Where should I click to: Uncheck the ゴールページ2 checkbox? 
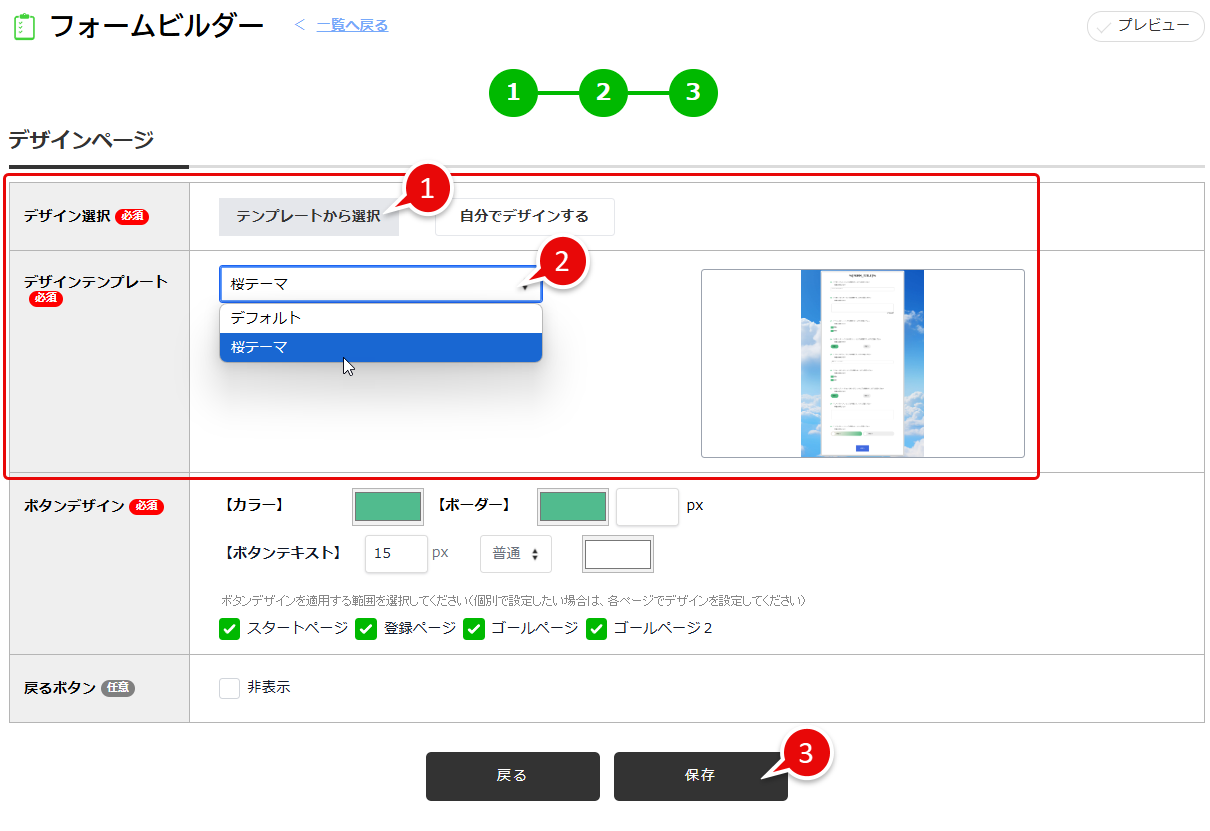pos(597,629)
